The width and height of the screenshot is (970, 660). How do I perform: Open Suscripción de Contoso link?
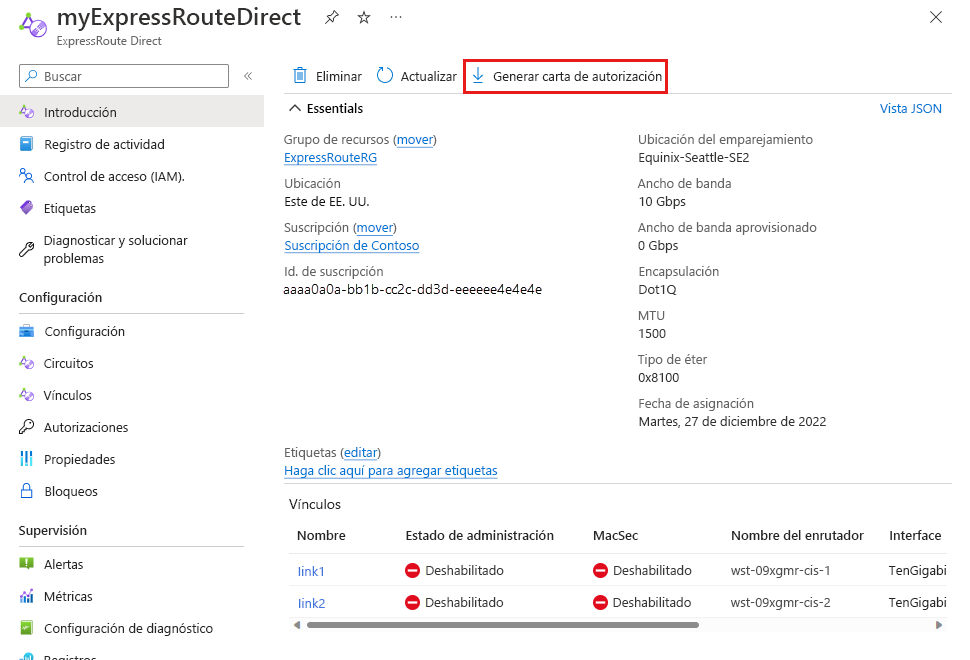click(x=351, y=246)
